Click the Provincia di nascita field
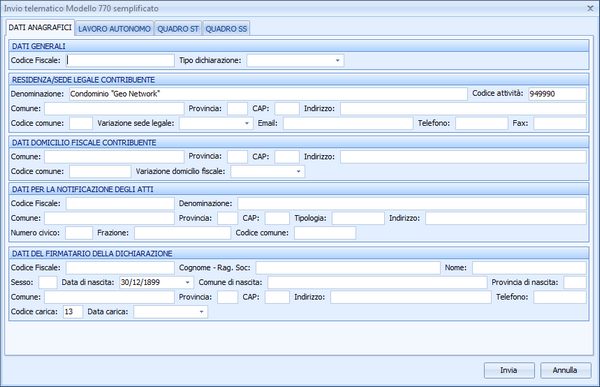This screenshot has width=600, height=387. click(575, 282)
